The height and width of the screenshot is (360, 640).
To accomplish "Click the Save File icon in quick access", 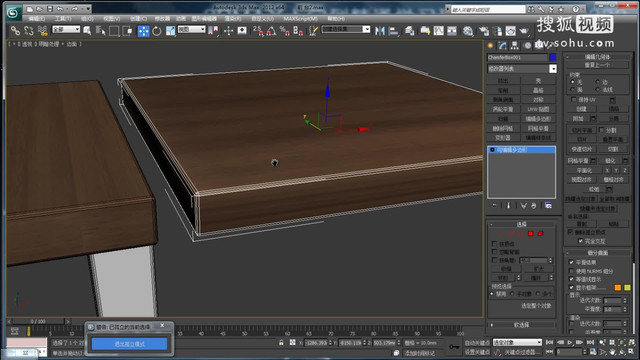I will (50, 9).
